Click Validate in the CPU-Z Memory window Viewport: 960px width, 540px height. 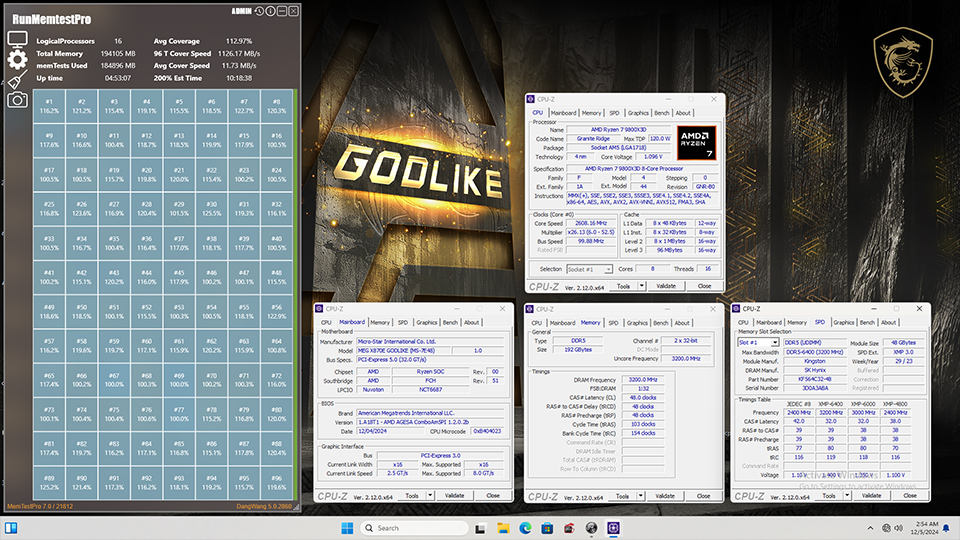coord(664,495)
